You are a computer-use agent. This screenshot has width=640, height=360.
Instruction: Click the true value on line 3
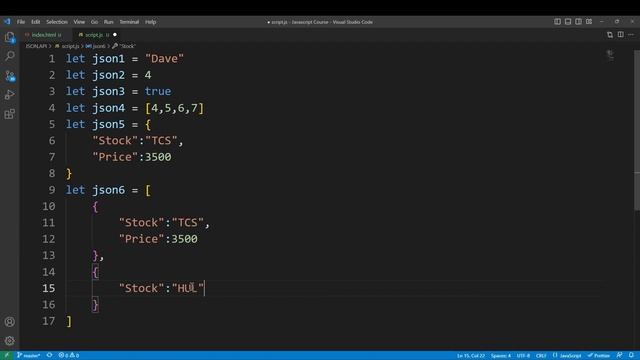coord(158,91)
